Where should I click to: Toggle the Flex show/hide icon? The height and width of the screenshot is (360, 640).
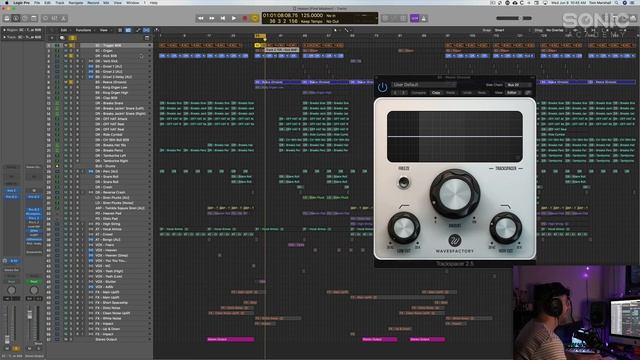146,30
